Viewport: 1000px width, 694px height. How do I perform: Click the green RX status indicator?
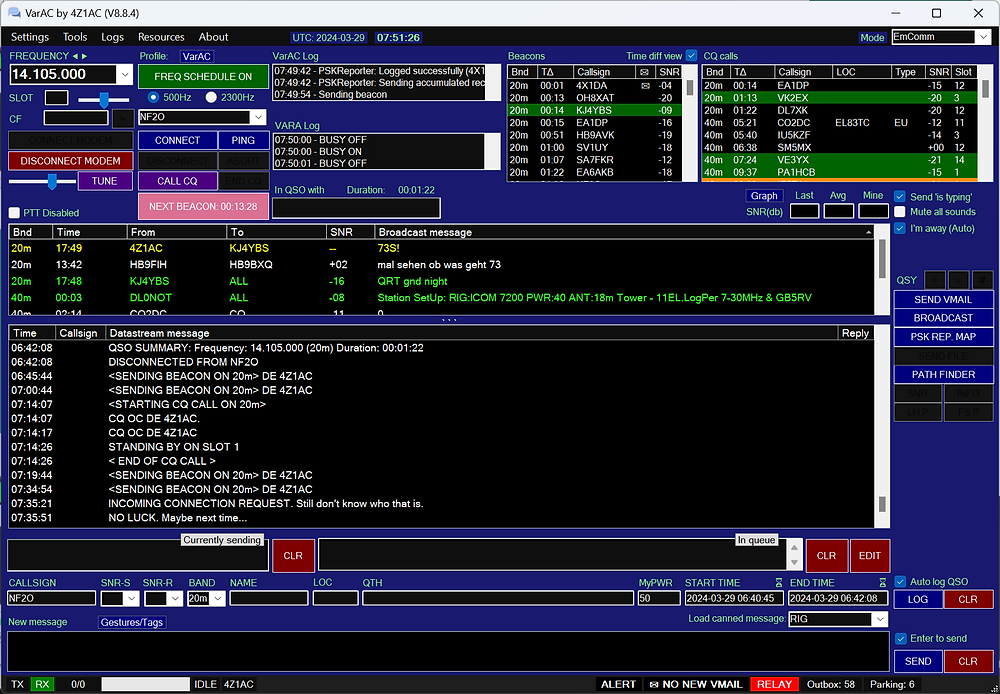click(x=42, y=684)
